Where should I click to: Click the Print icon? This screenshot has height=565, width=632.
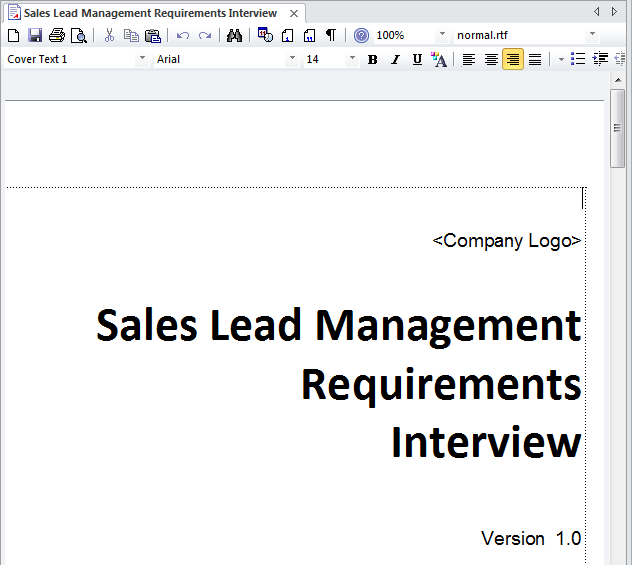(57, 36)
